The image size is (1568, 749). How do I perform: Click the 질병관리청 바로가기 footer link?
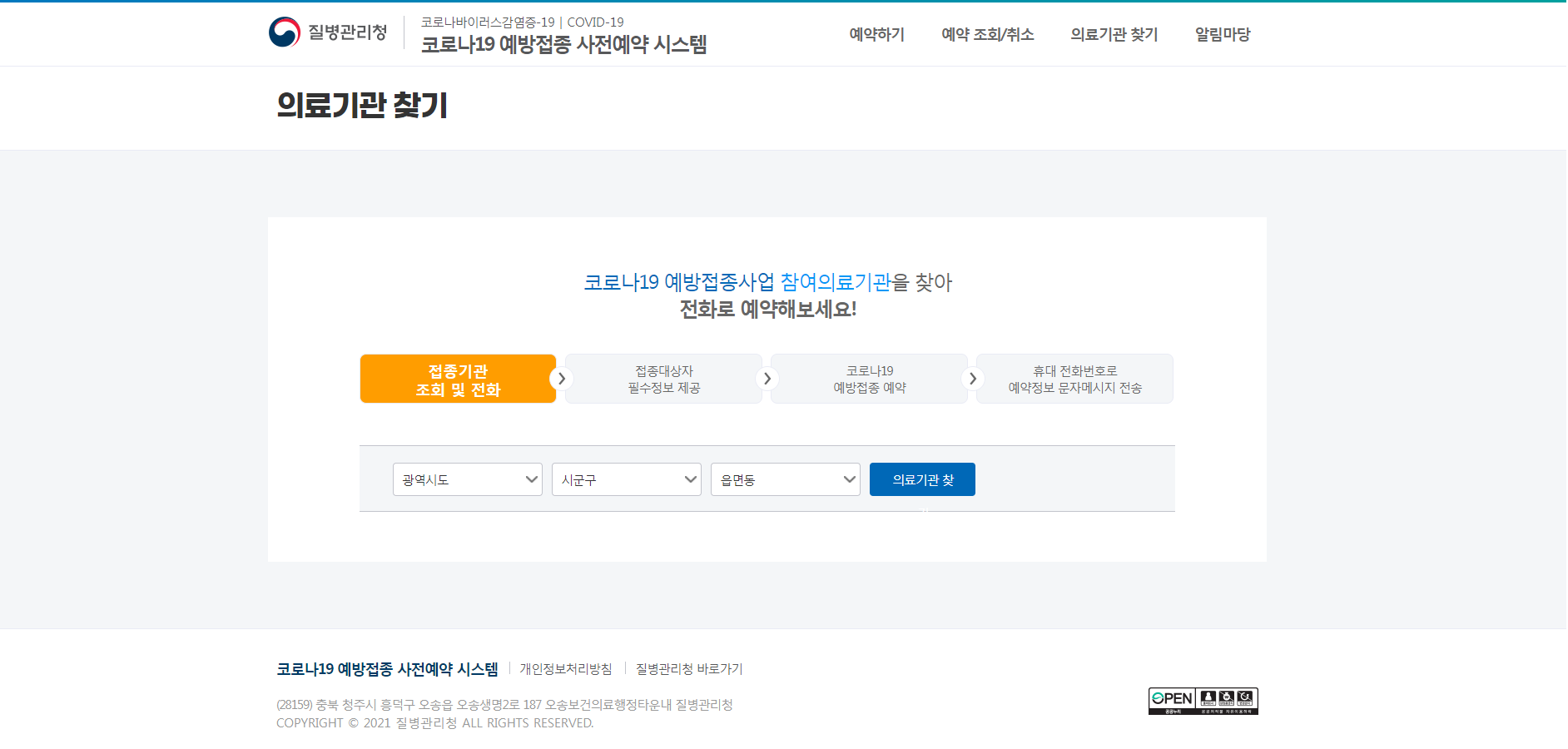pyautogui.click(x=687, y=668)
